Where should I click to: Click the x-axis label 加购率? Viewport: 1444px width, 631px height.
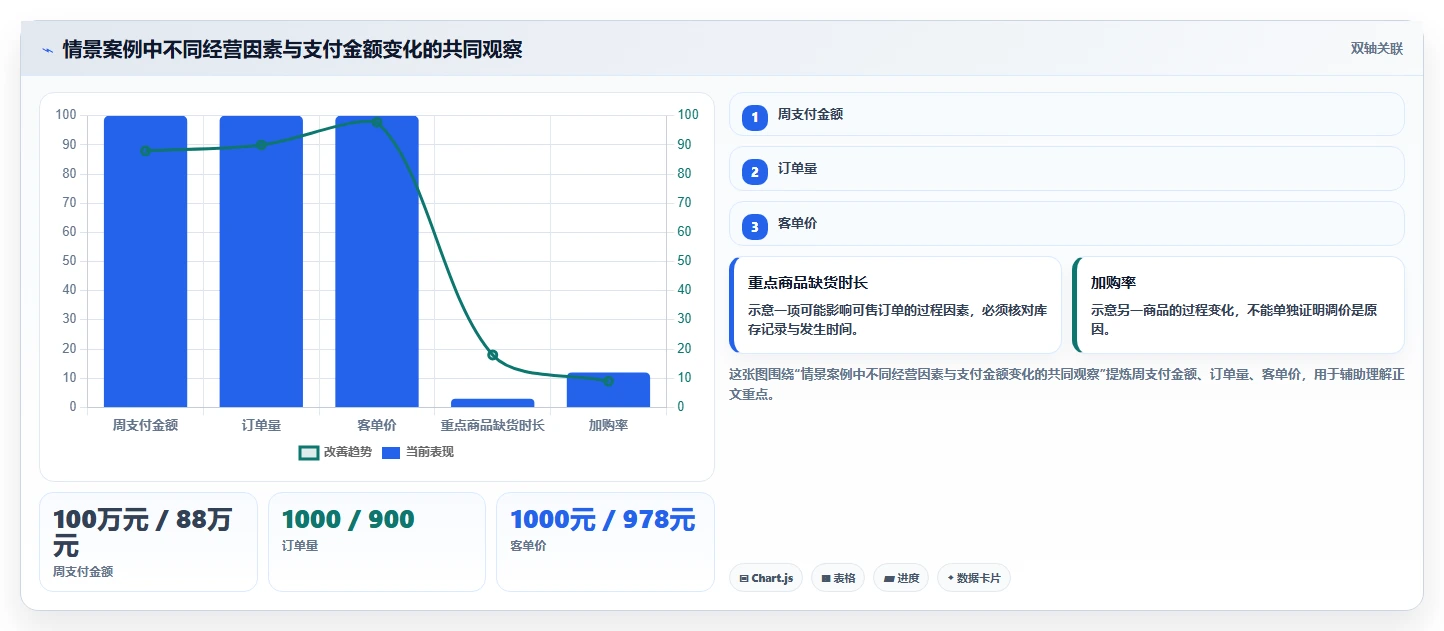click(x=608, y=425)
